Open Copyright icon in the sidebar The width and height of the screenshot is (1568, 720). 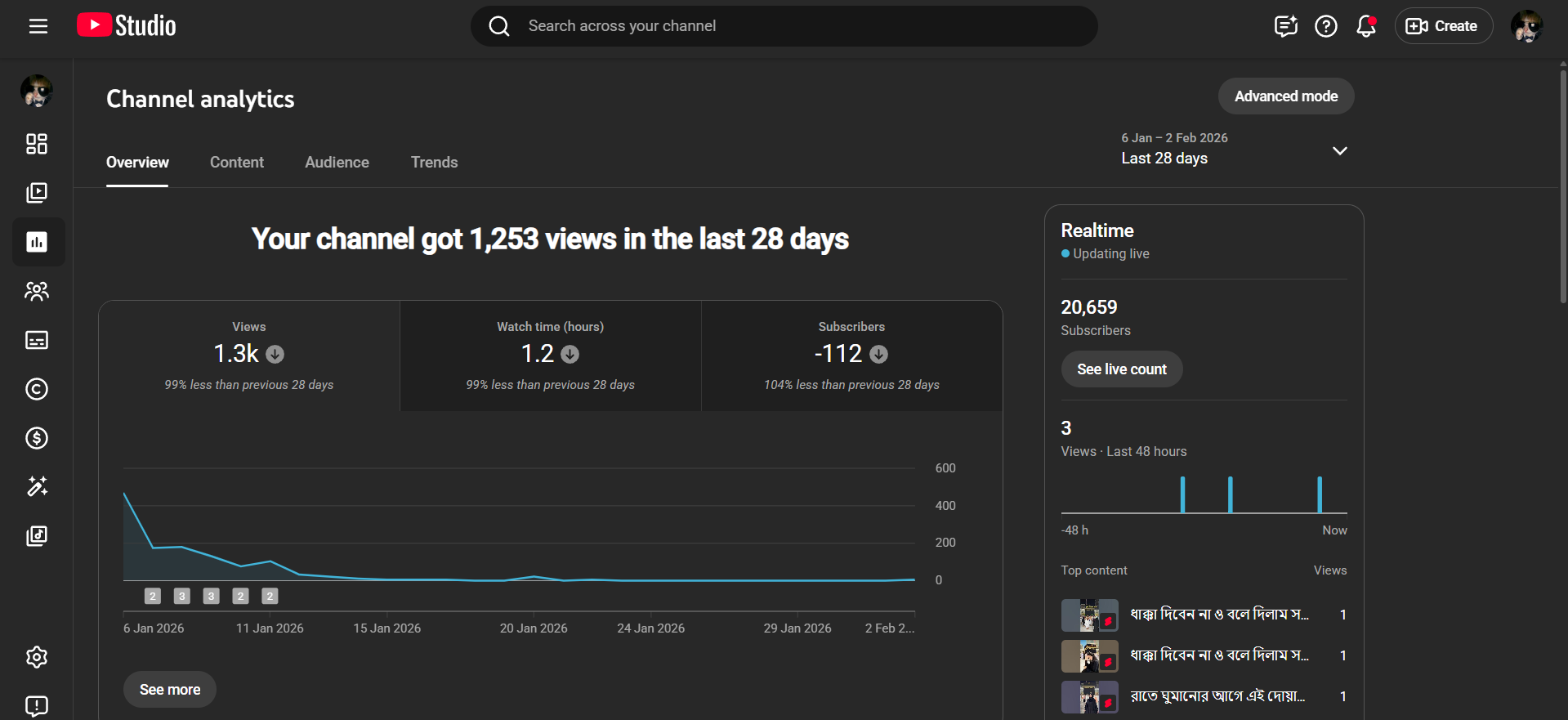click(37, 389)
